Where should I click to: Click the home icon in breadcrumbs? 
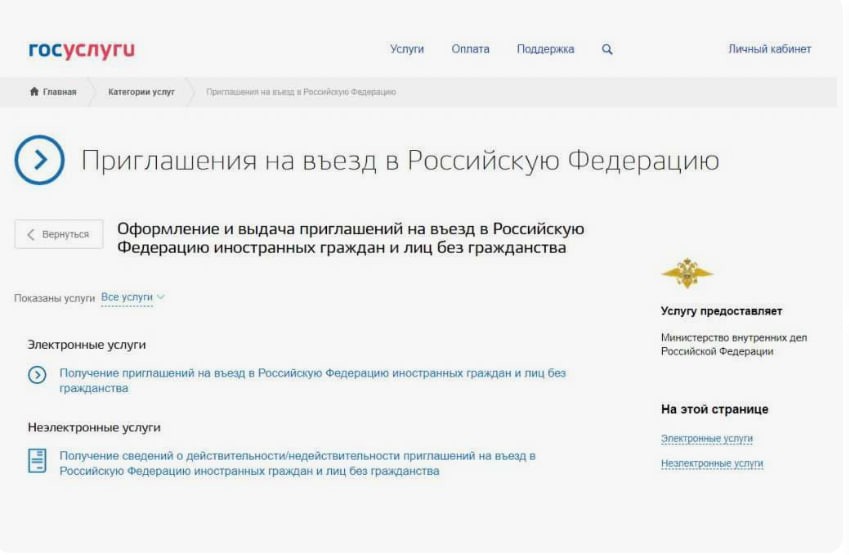coord(35,92)
